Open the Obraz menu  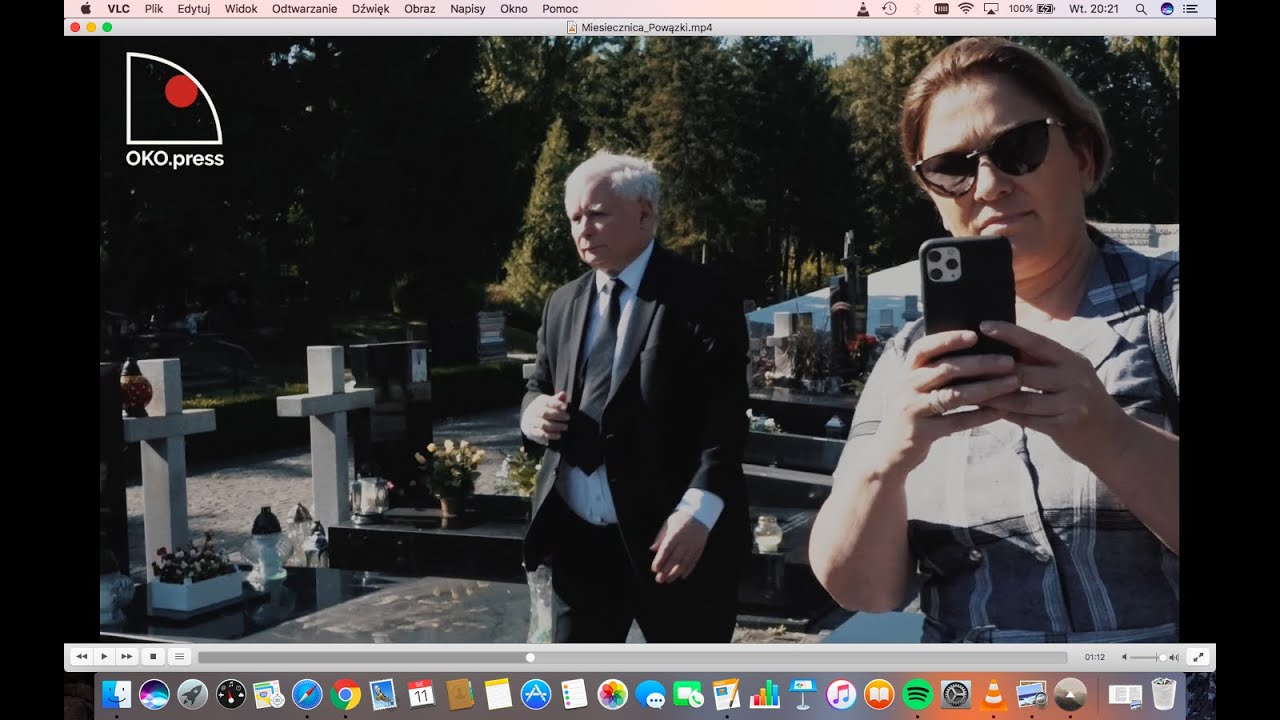tap(420, 8)
